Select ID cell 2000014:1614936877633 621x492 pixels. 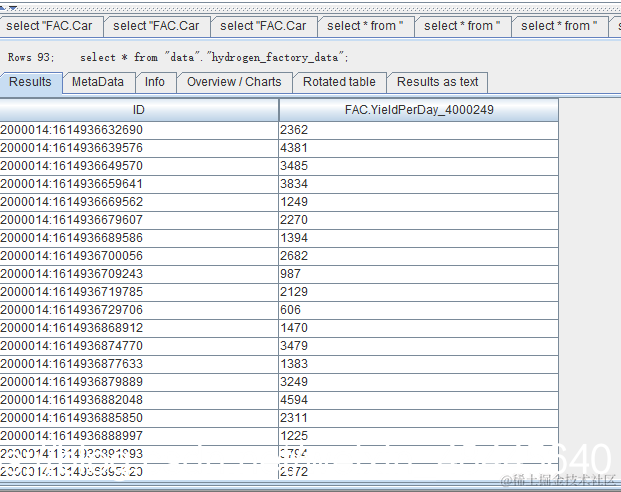pyautogui.click(x=139, y=364)
